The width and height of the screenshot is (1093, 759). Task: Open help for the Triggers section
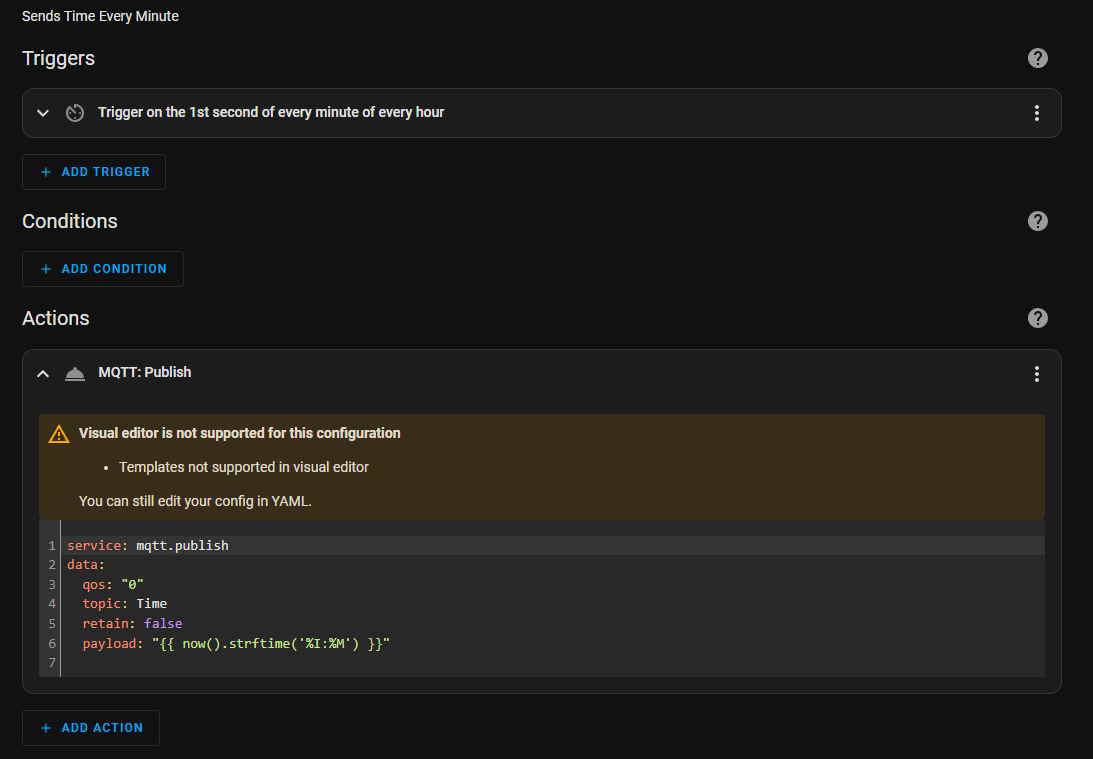pos(1038,58)
